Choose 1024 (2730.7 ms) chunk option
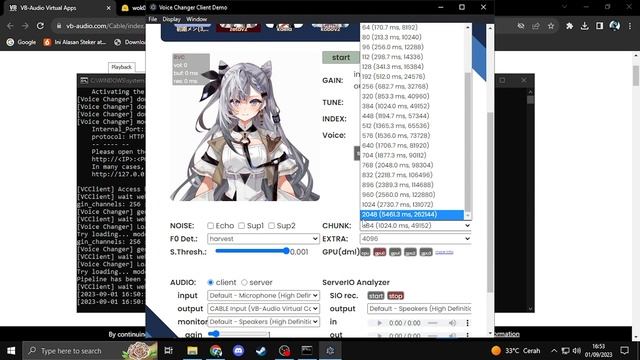640x360 pixels. coord(412,204)
